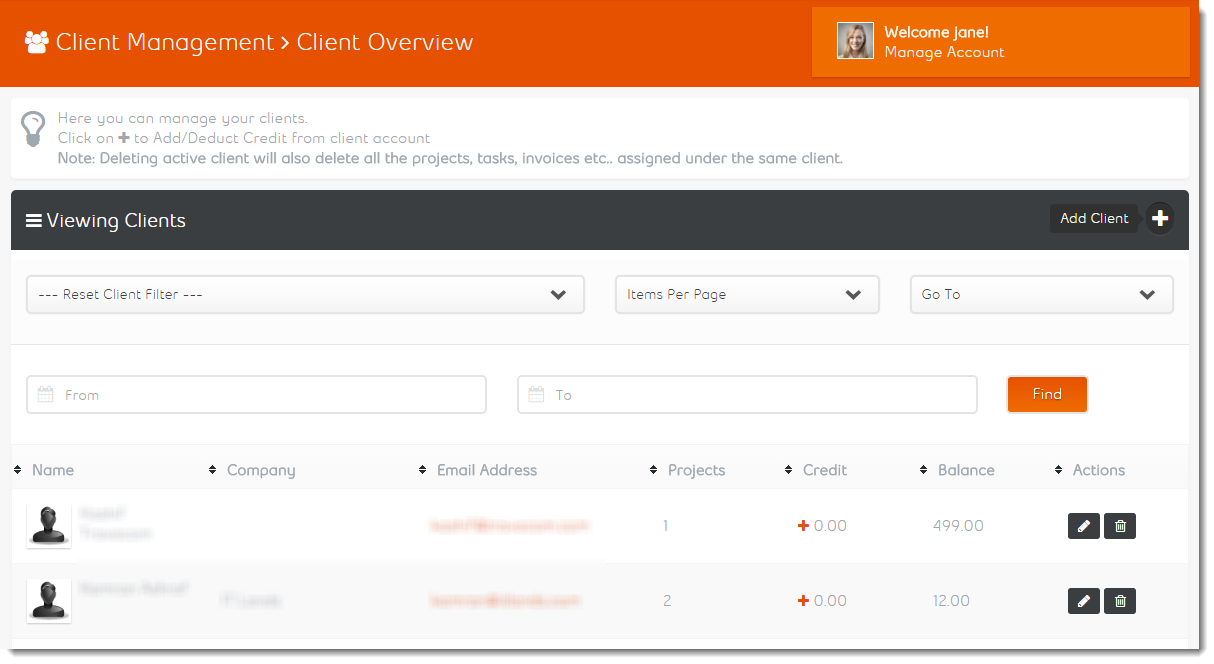1214x664 pixels.
Task: Open projects count 2 link
Action: [667, 601]
